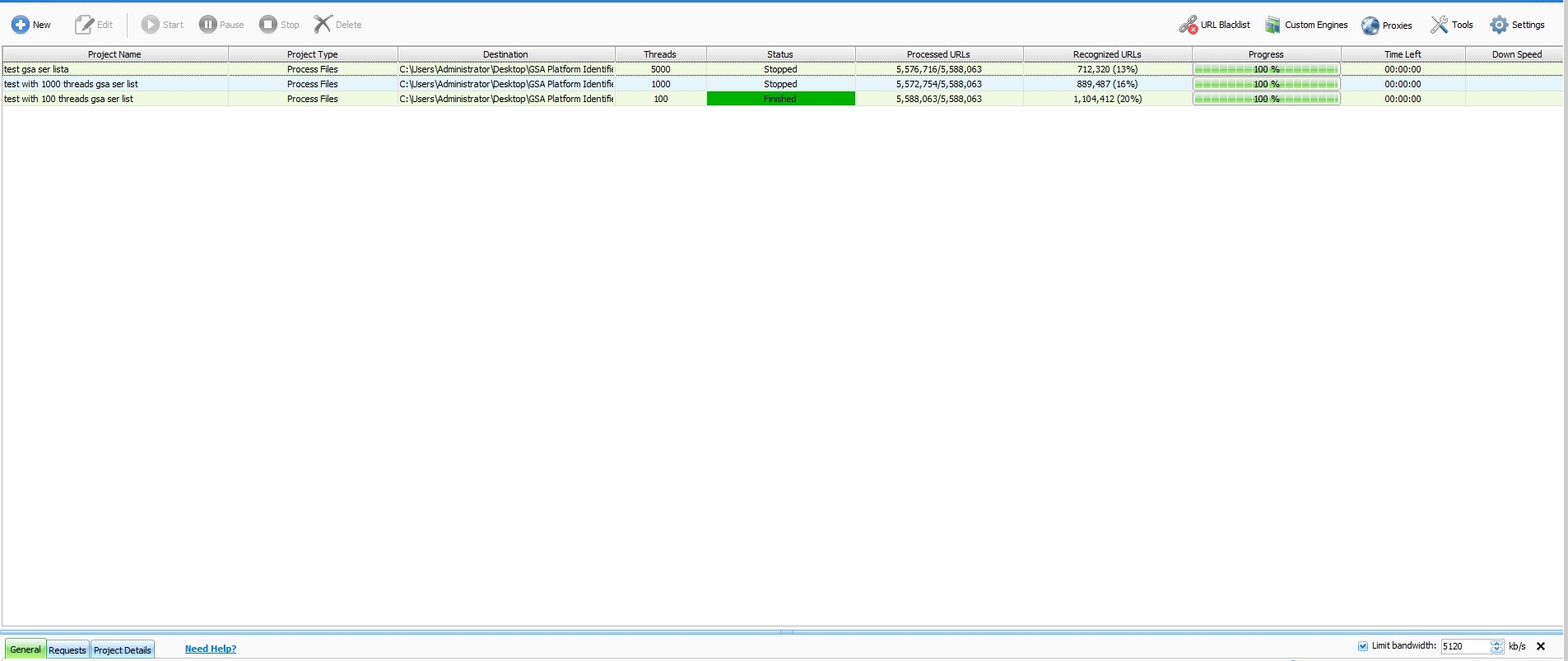Click the Stop icon in toolbar
Screen dimensions: 1568x661
point(268,25)
